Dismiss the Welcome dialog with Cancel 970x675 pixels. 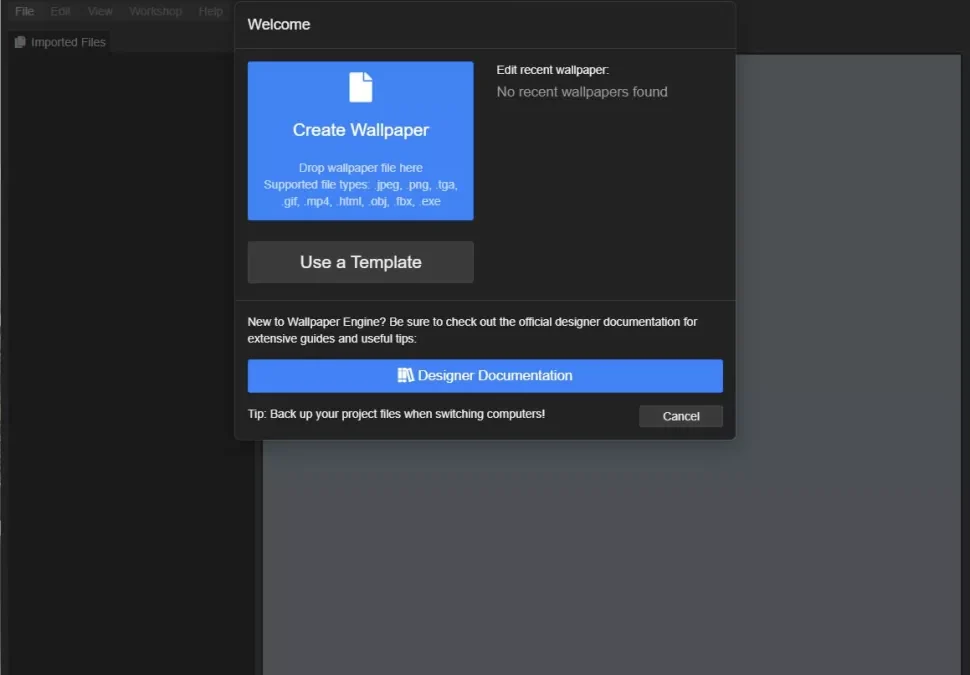click(680, 416)
